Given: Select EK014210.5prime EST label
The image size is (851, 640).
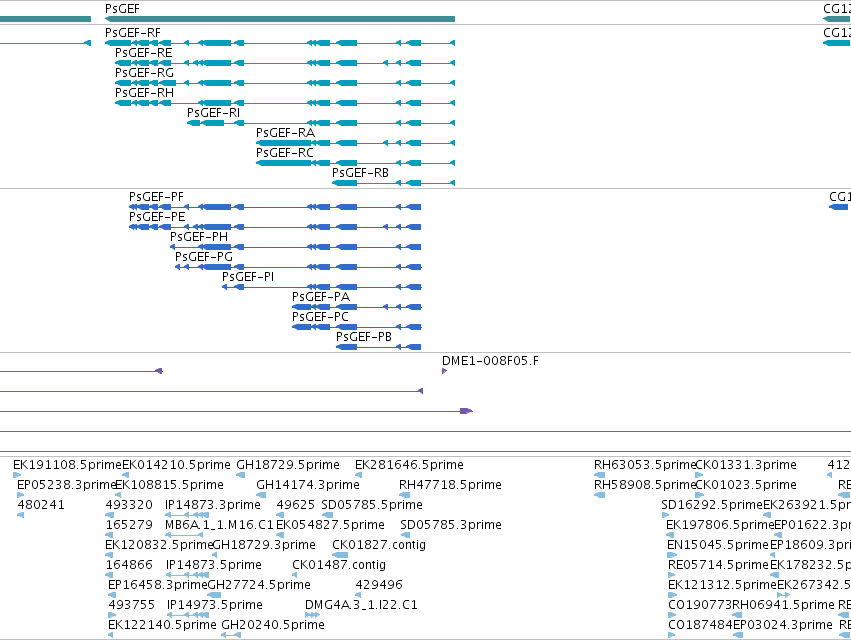Looking at the screenshot, I should pyautogui.click(x=176, y=465).
